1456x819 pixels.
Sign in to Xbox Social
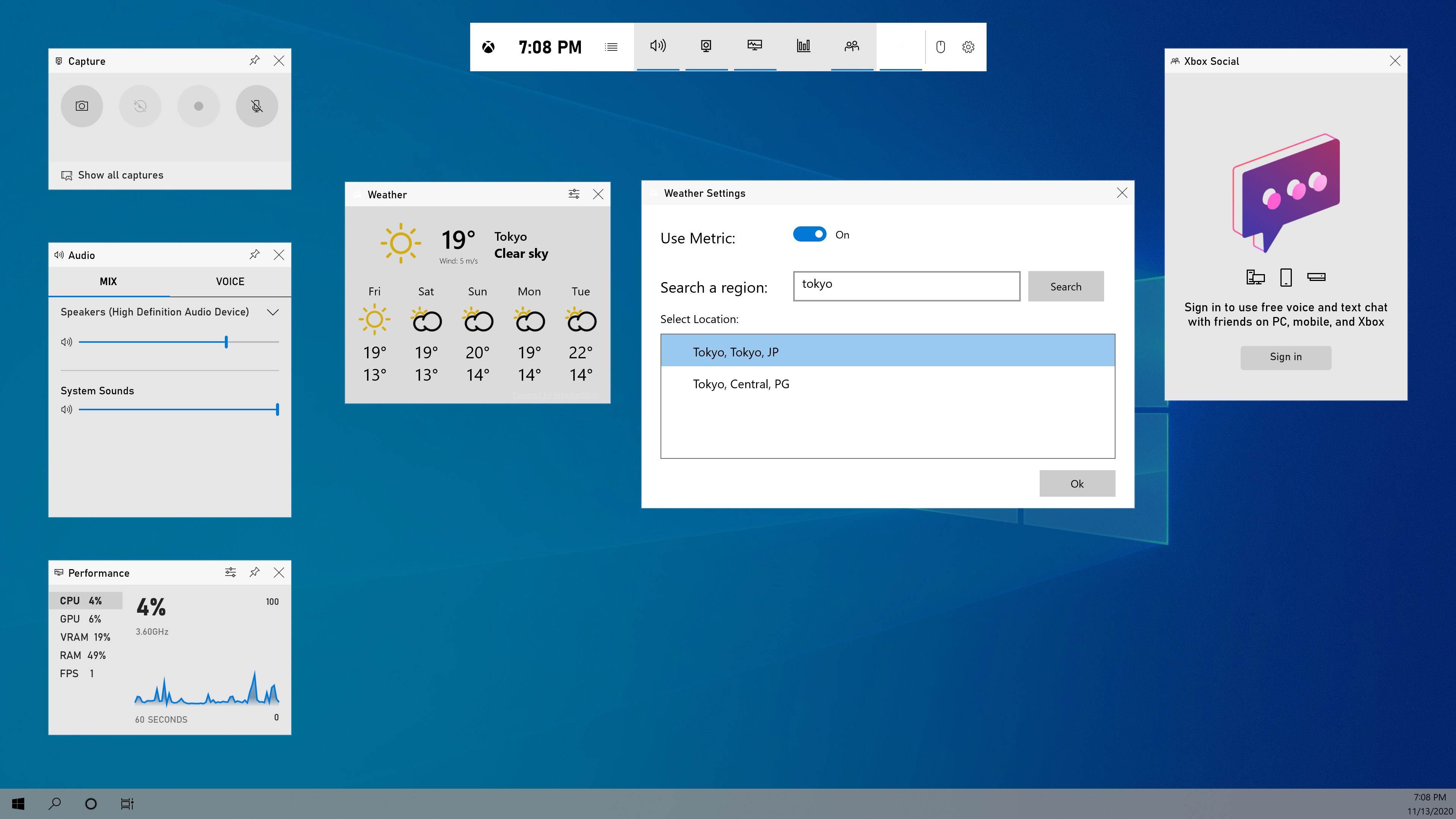(x=1285, y=357)
